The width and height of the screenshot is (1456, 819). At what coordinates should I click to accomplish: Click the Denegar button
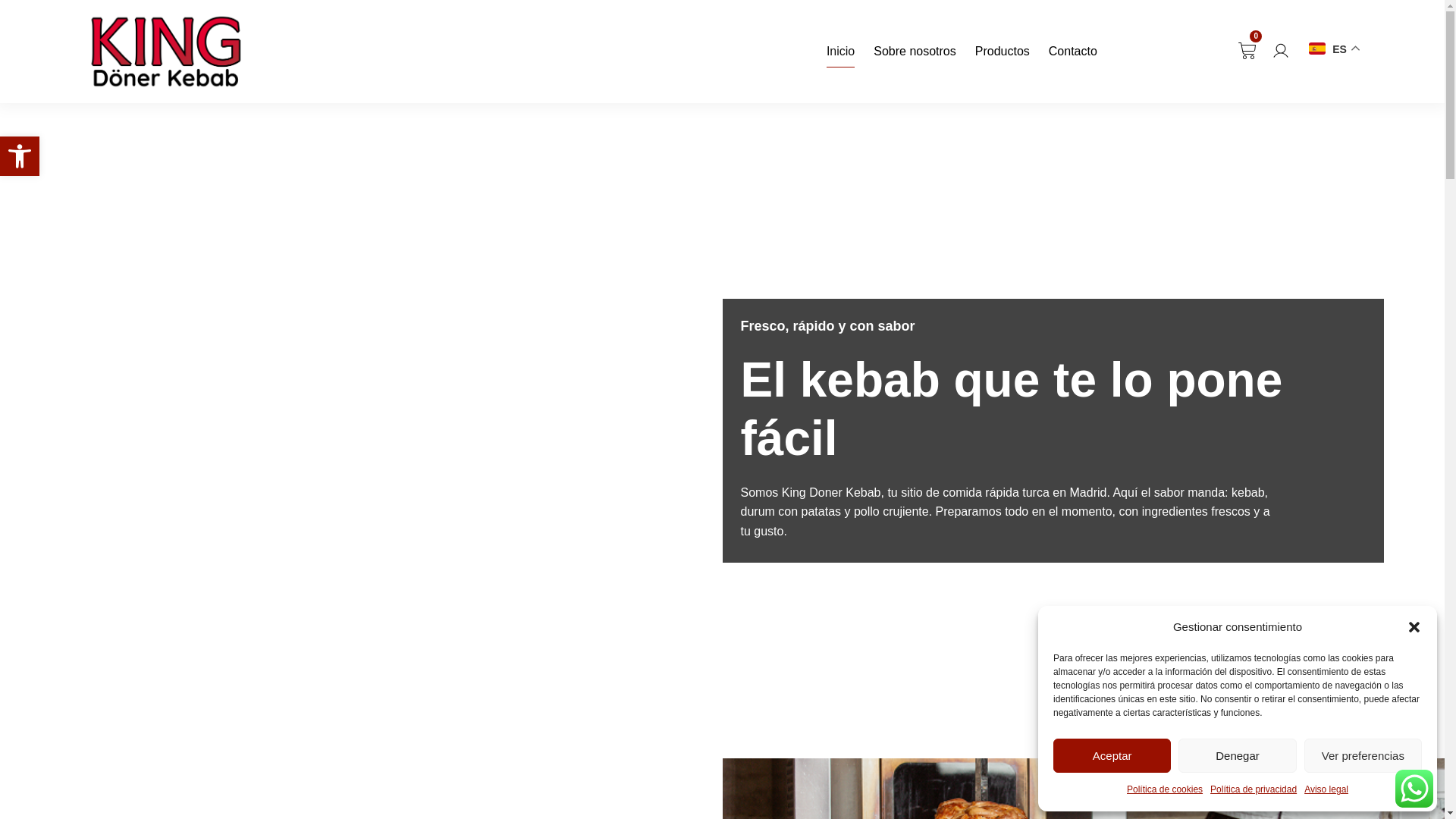point(1237,755)
